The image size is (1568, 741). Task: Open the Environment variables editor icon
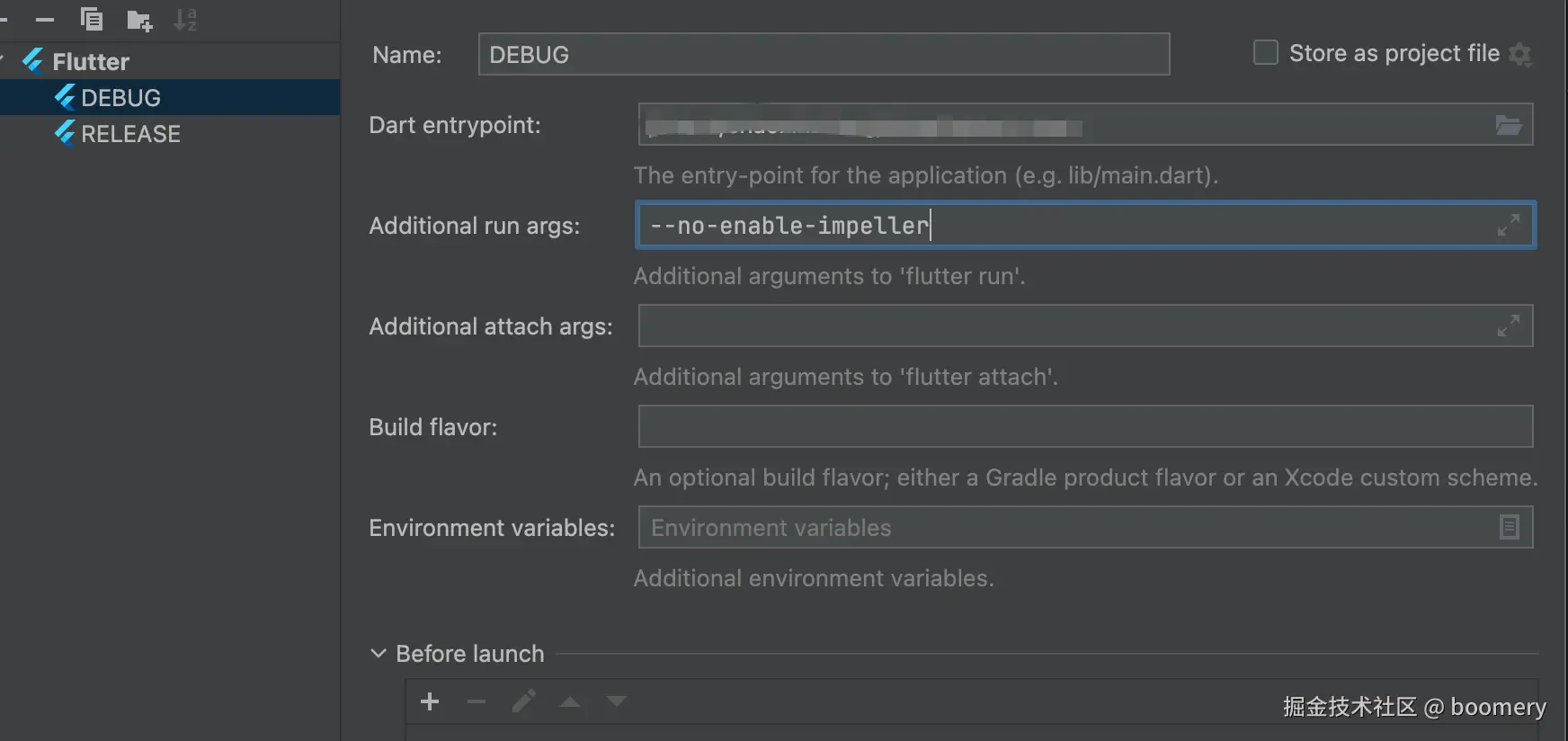(x=1509, y=527)
